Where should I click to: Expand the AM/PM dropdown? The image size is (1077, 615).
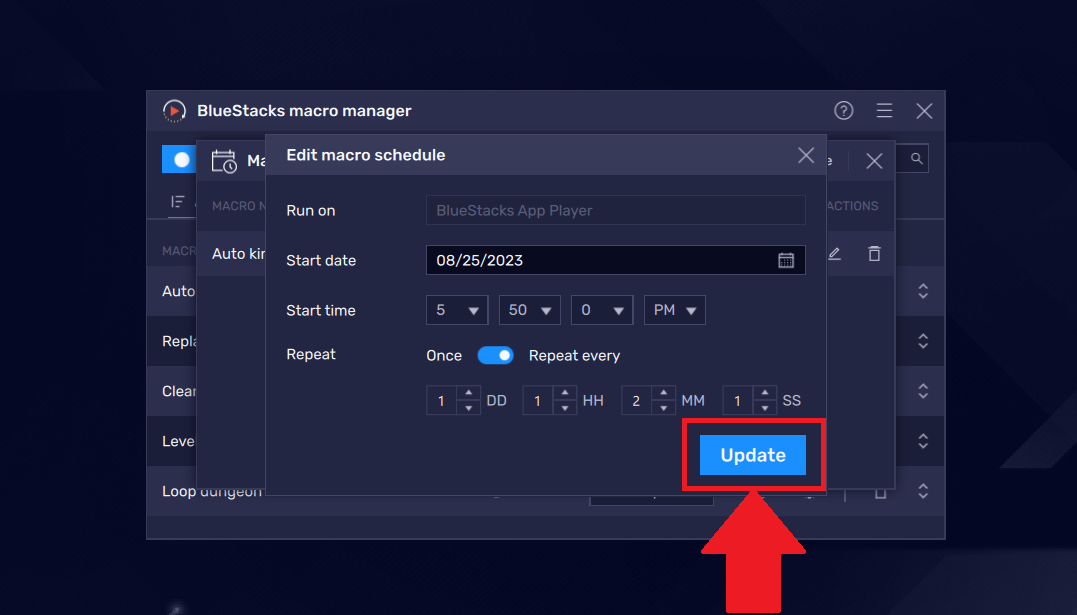(675, 310)
